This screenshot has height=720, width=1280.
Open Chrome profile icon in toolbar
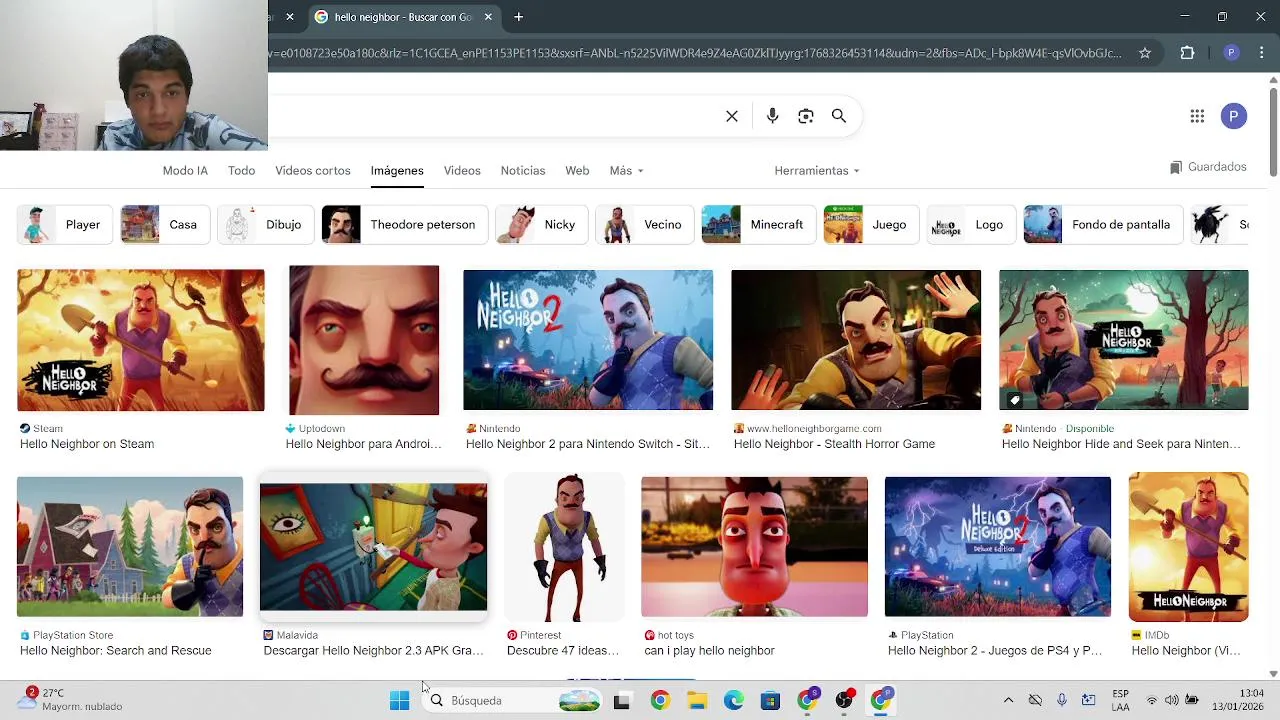coord(1232,53)
